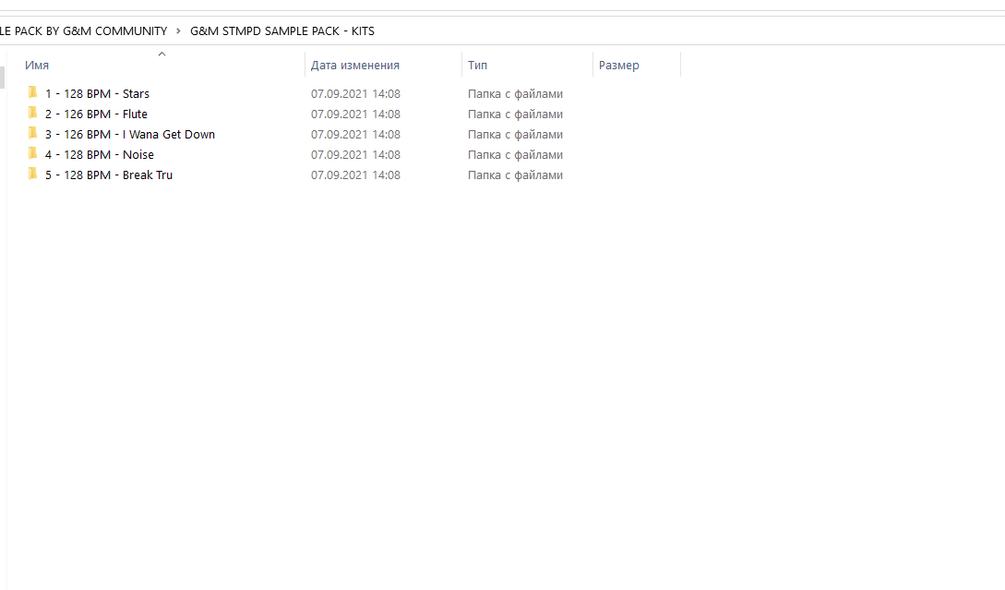Open breadcrumb chevron before G&M STMPD SAMPLE PACK - KITS

(178, 31)
